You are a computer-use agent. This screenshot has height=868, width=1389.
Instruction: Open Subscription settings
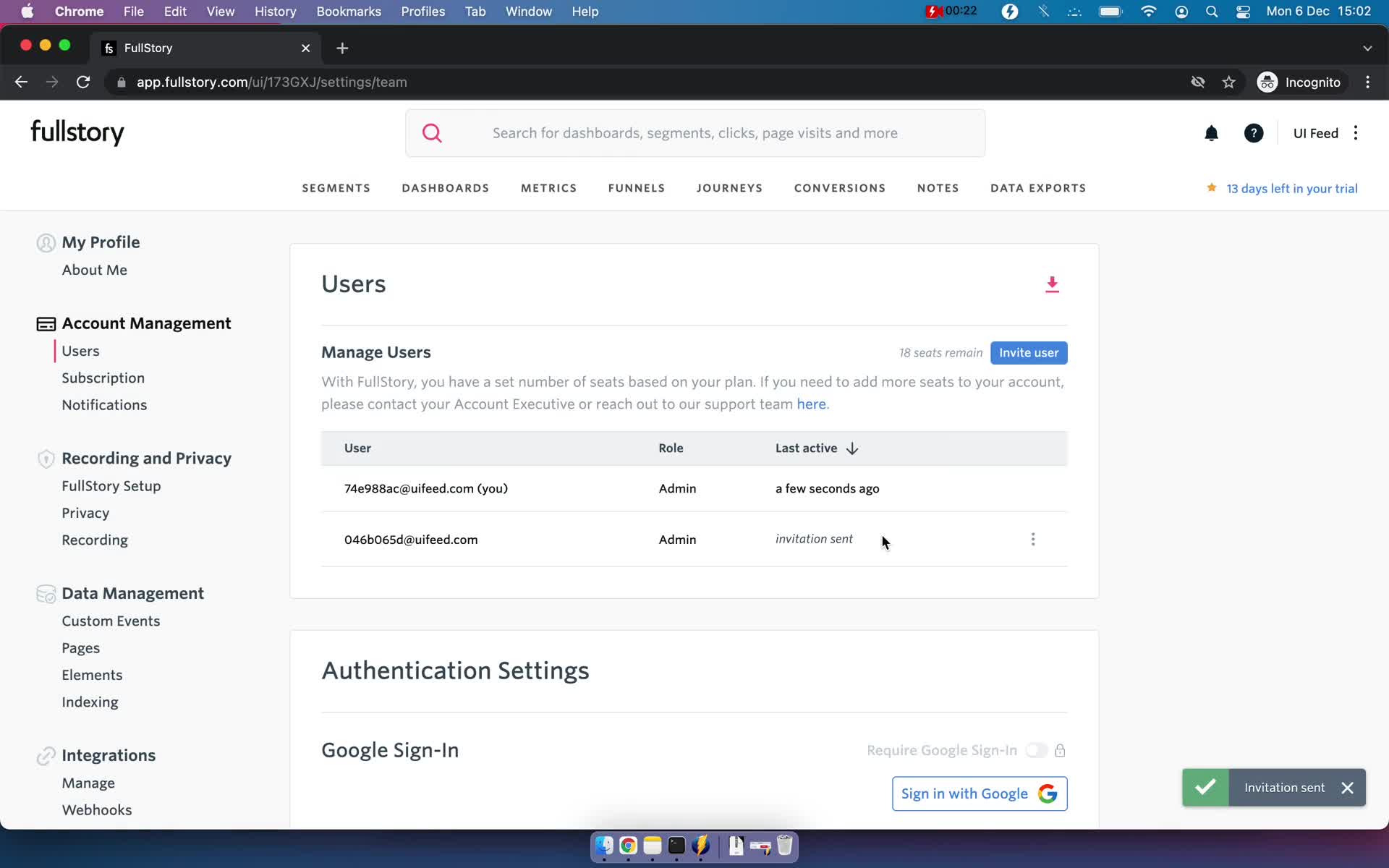click(103, 378)
